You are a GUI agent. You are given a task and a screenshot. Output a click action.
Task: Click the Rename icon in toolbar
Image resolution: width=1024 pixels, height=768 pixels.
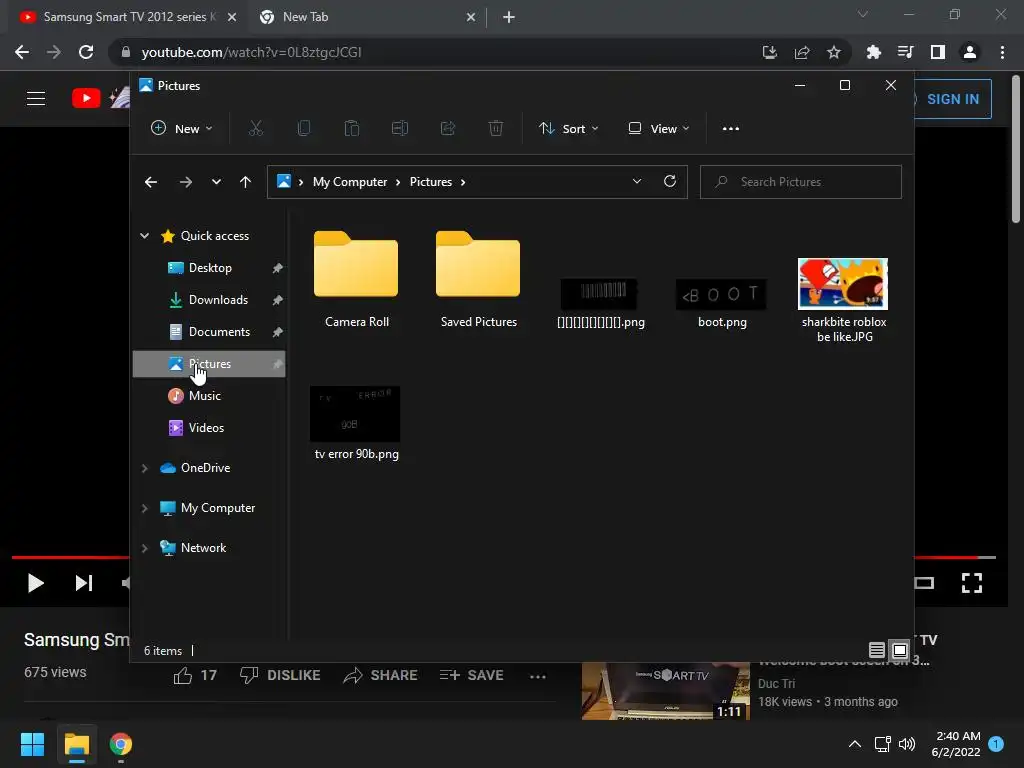tap(400, 129)
